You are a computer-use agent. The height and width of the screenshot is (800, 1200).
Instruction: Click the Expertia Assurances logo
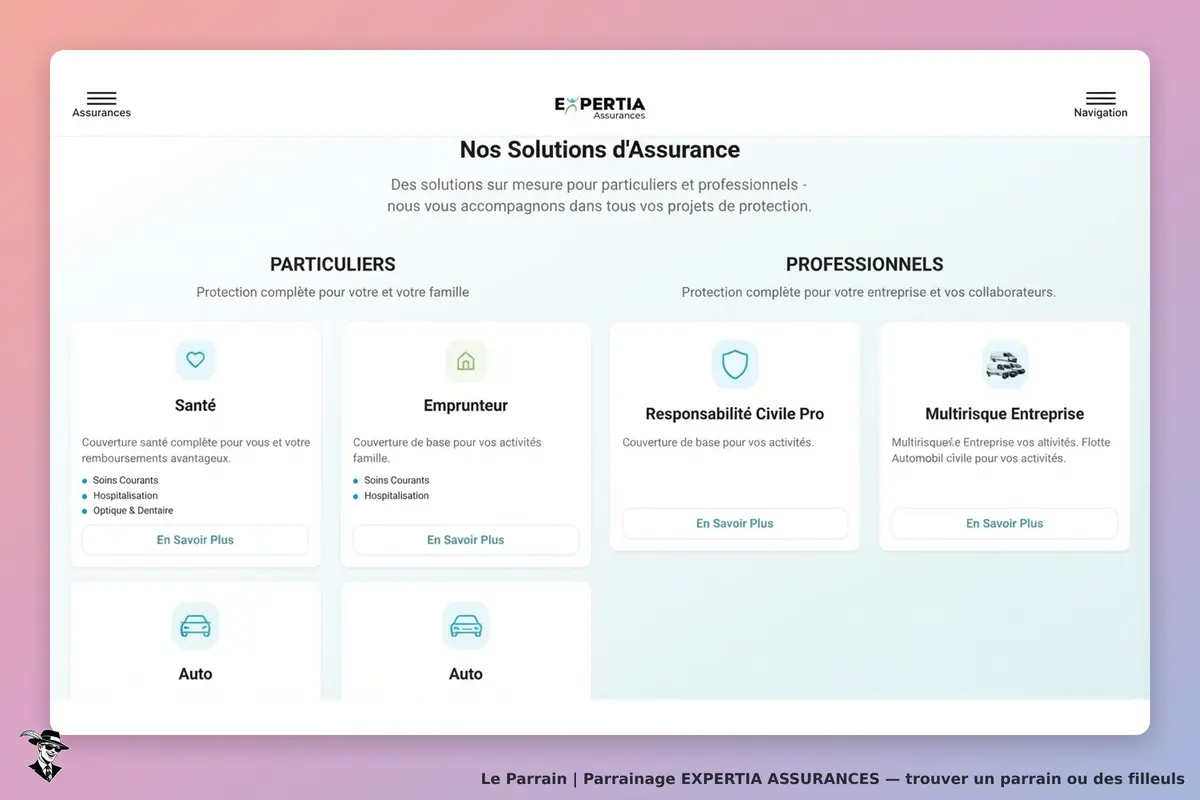[600, 107]
